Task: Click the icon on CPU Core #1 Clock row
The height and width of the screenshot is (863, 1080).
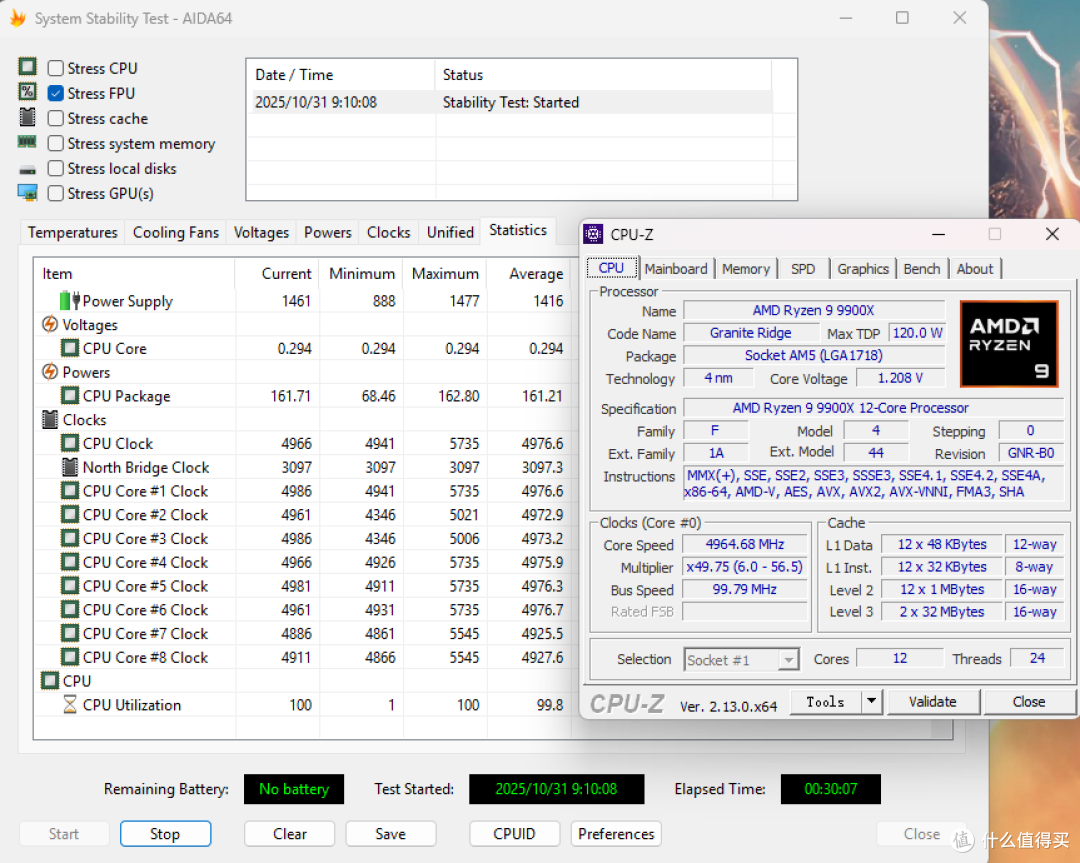Action: coord(70,491)
